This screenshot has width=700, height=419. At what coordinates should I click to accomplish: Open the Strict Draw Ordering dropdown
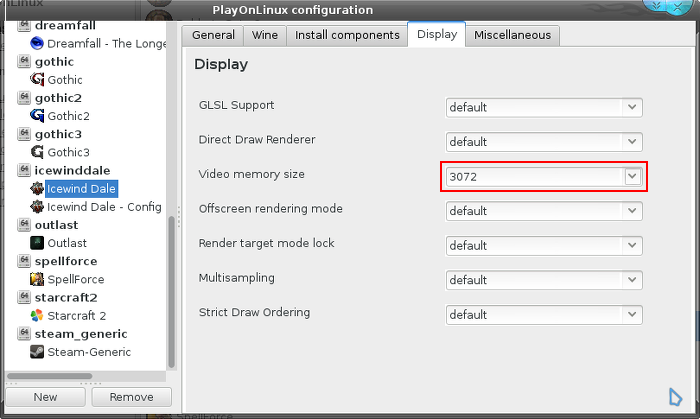click(544, 315)
